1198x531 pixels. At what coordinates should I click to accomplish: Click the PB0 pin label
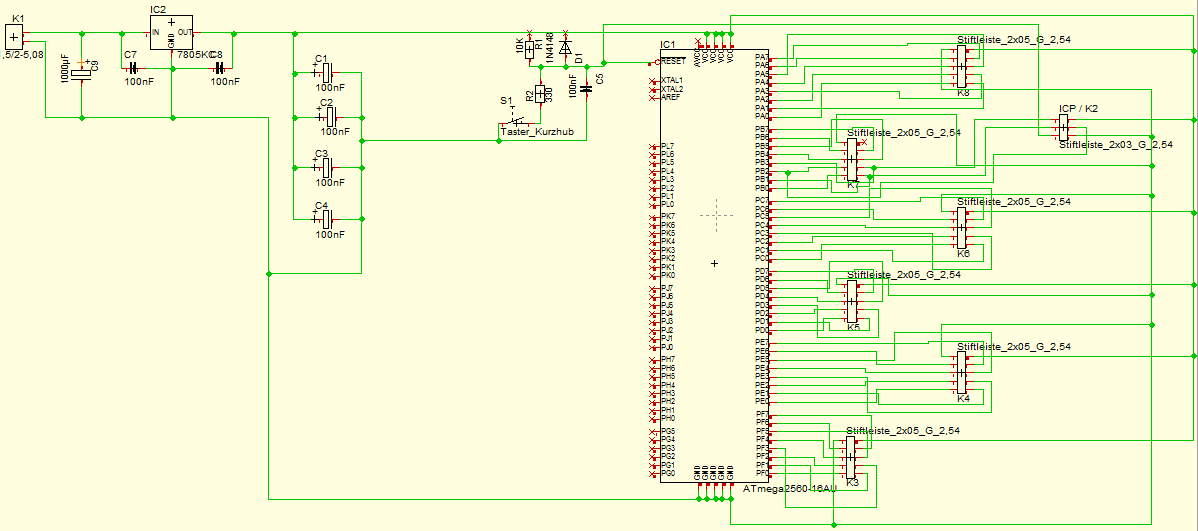coord(762,188)
